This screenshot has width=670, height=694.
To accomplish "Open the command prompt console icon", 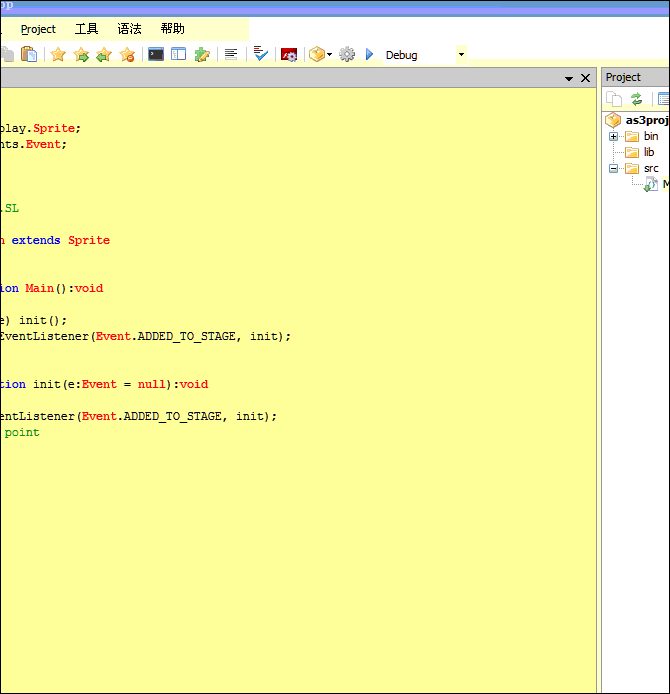I will (156, 55).
